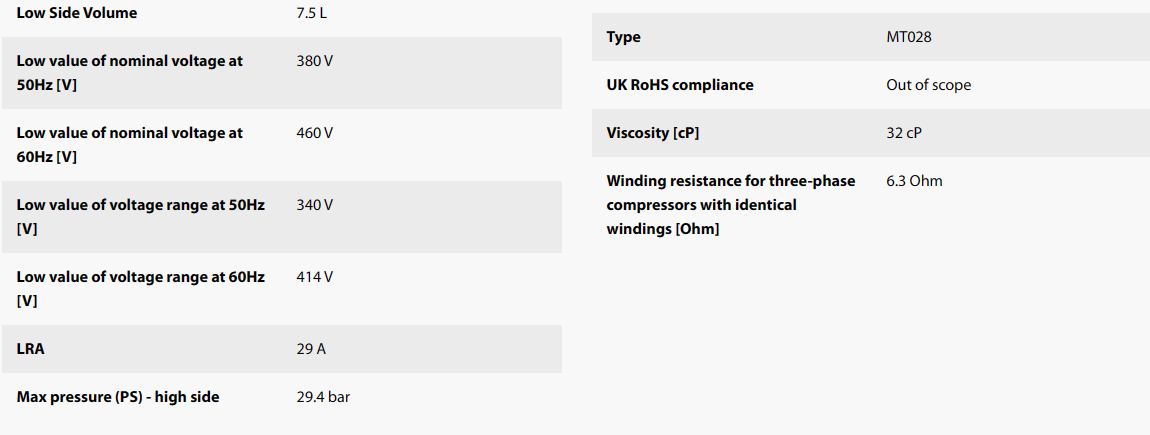Click the Out of scope value

[929, 85]
